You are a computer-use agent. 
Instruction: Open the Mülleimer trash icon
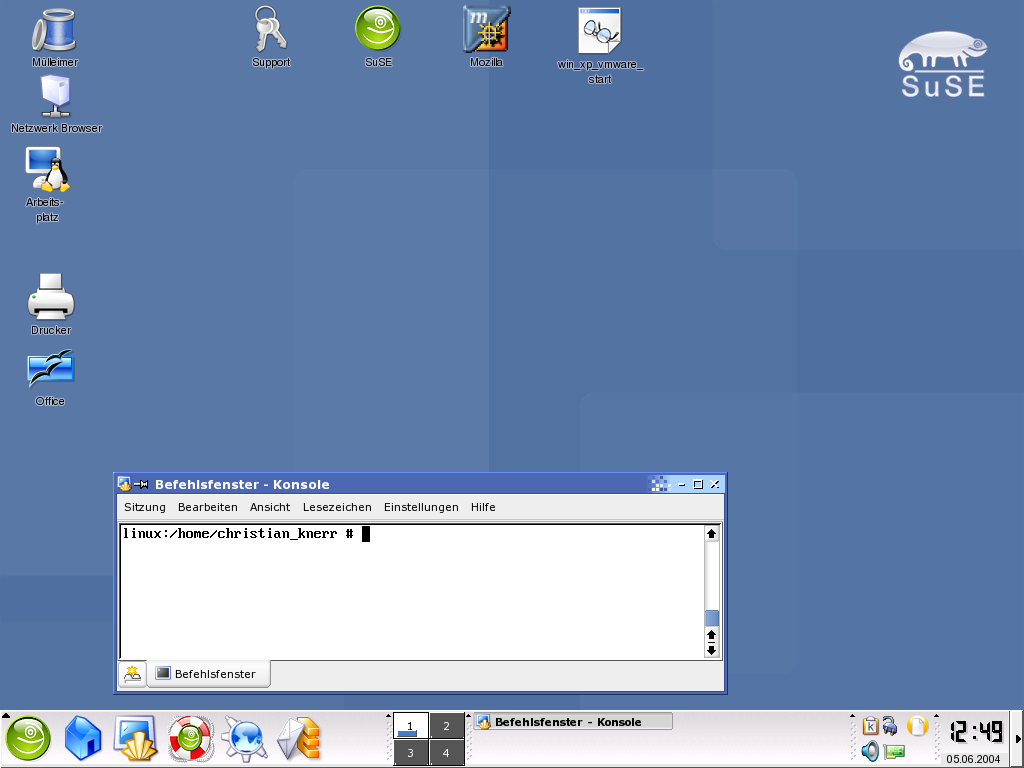point(54,32)
